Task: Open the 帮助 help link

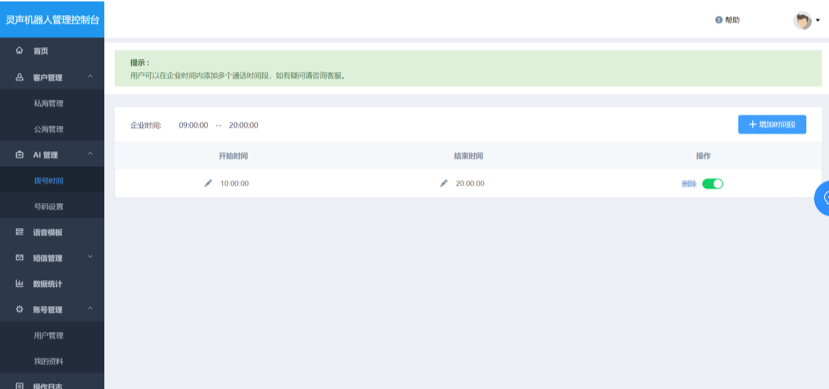Action: tap(727, 20)
